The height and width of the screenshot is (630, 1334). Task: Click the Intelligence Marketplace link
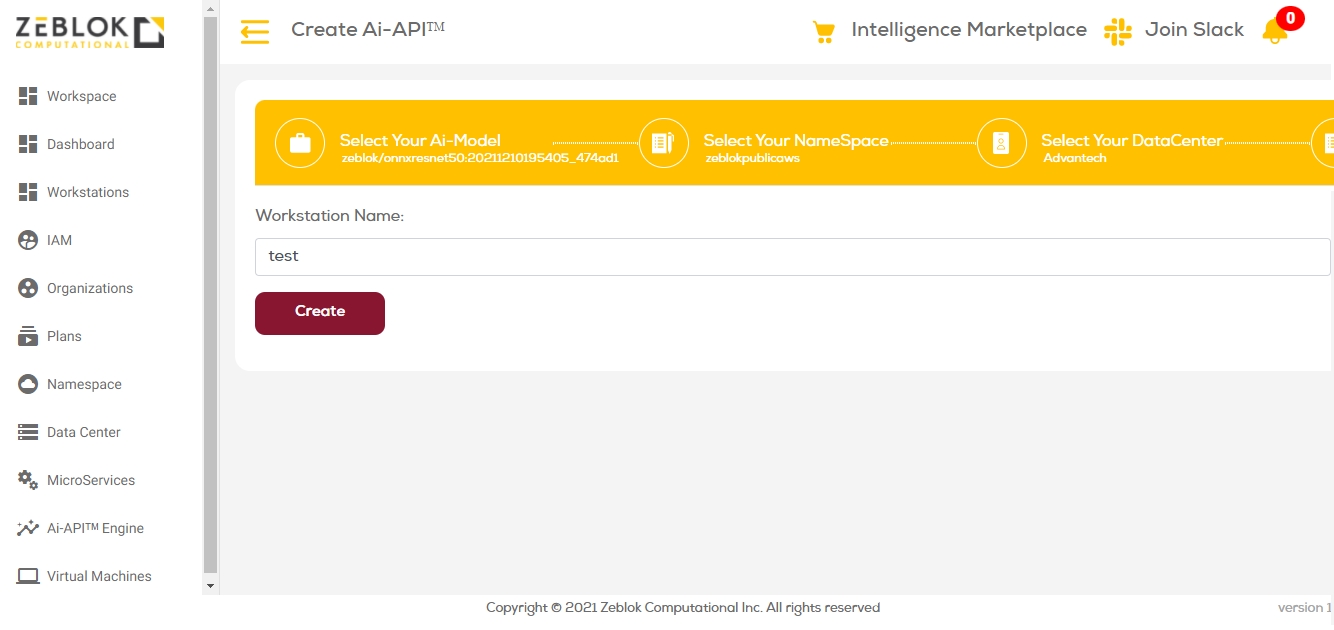(x=968, y=30)
